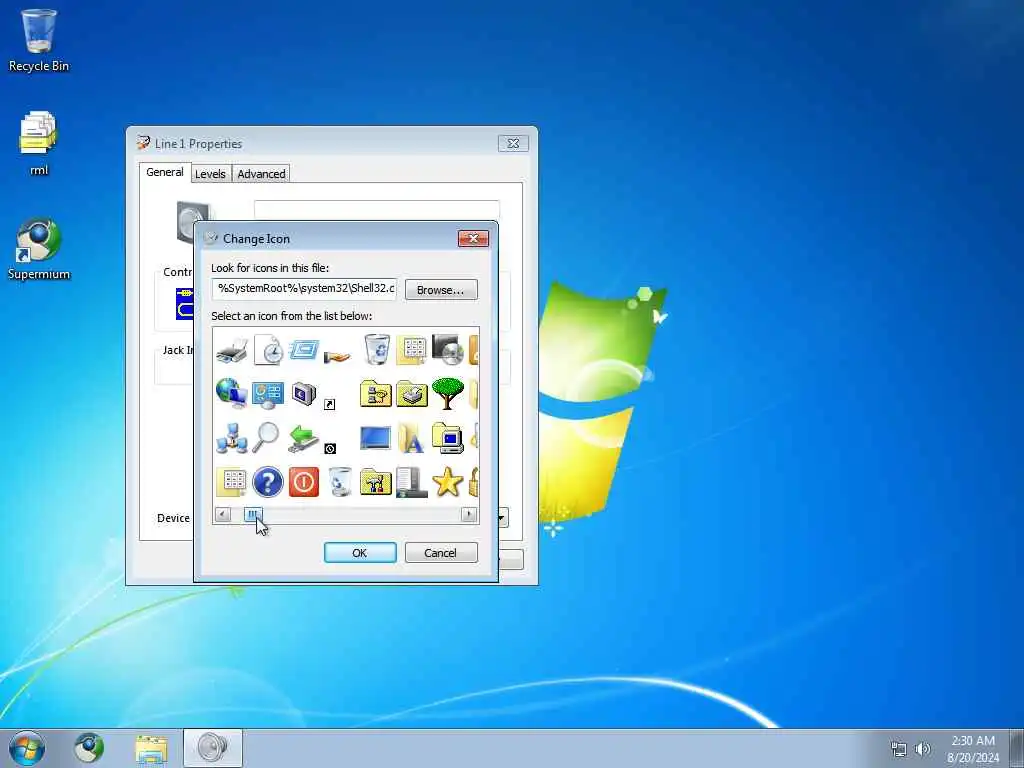Click the volume tray icon
Viewport: 1024px width, 768px height.
coord(923,749)
